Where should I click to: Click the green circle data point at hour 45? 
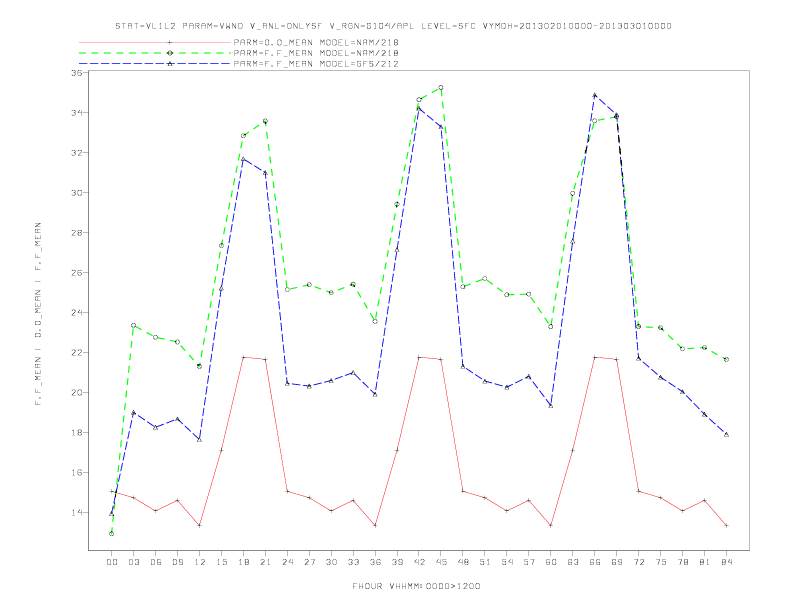(441, 87)
